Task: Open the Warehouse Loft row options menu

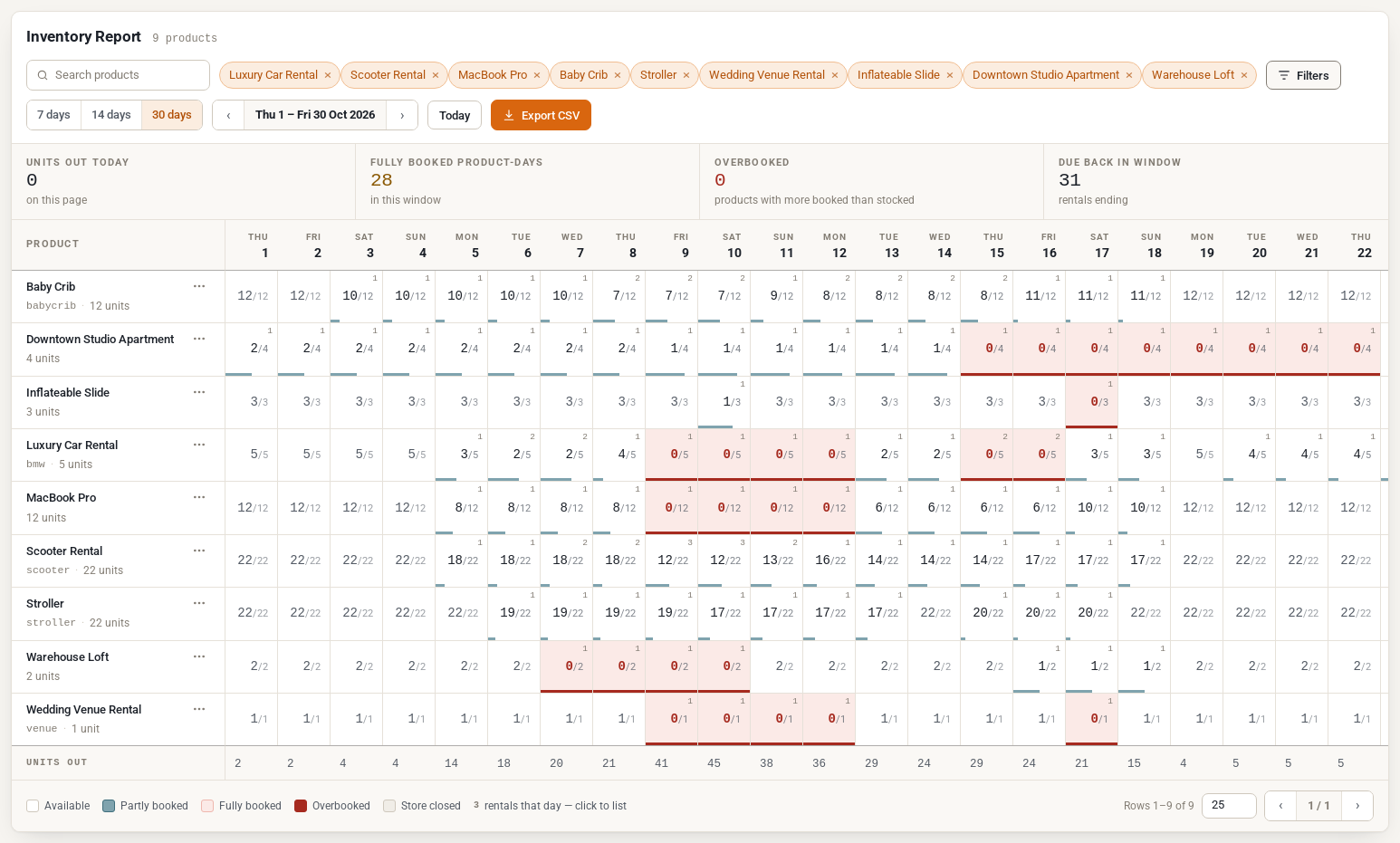Action: click(x=199, y=656)
